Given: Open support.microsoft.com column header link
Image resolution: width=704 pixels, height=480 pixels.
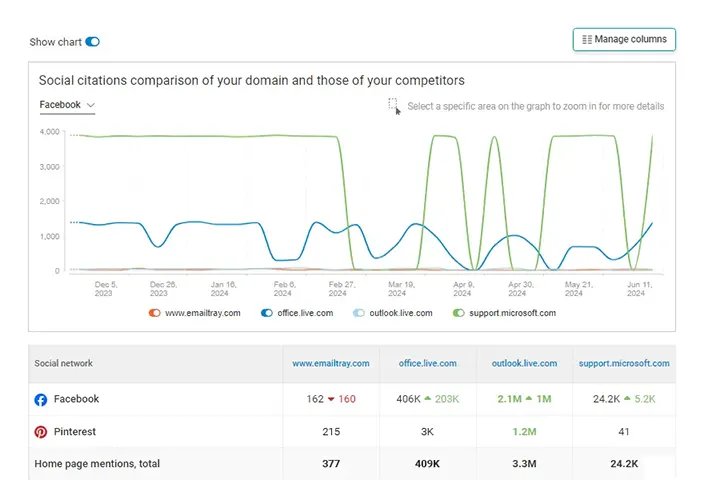Looking at the screenshot, I should click(x=624, y=363).
